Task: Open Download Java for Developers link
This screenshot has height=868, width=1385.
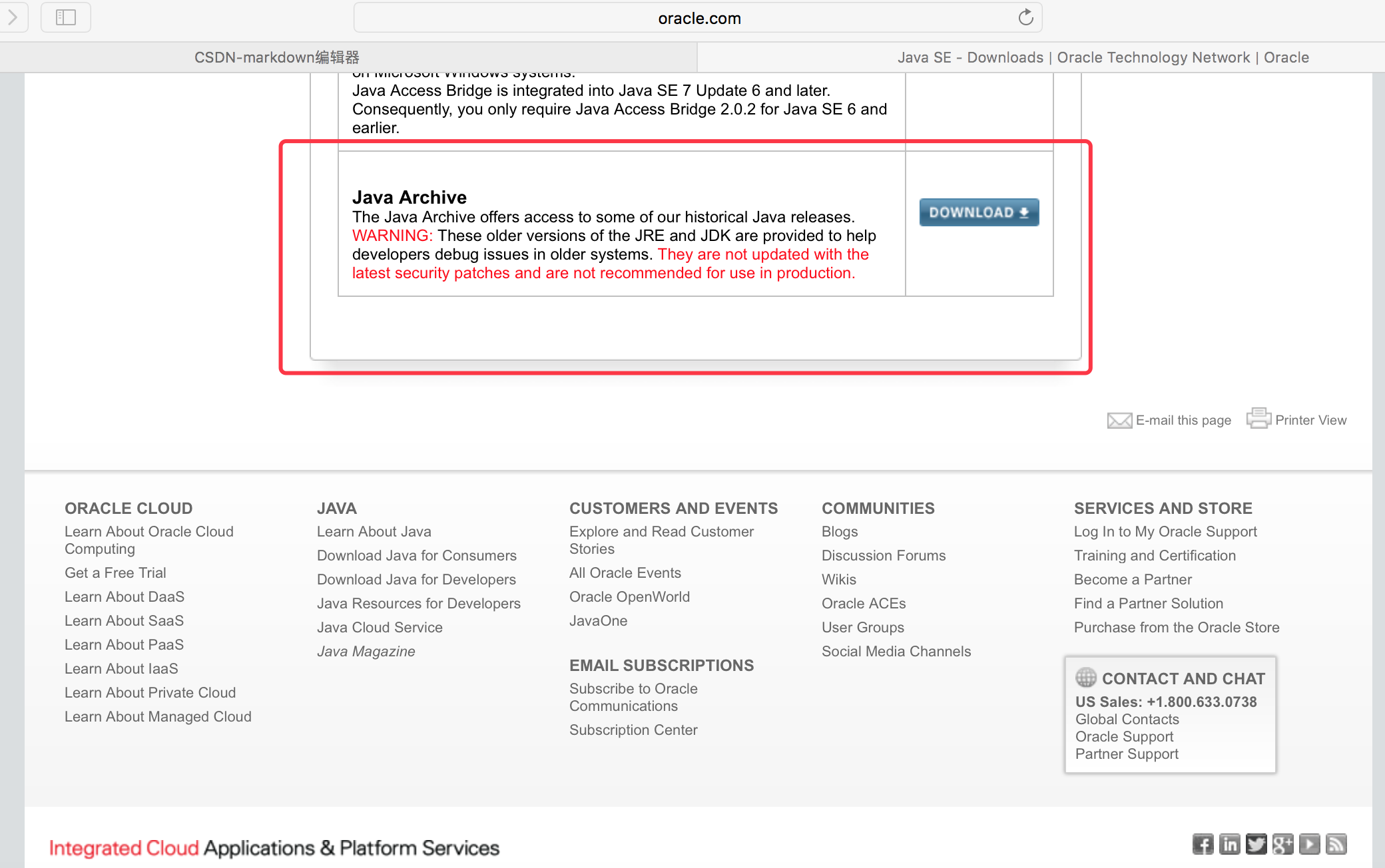Action: coord(416,579)
